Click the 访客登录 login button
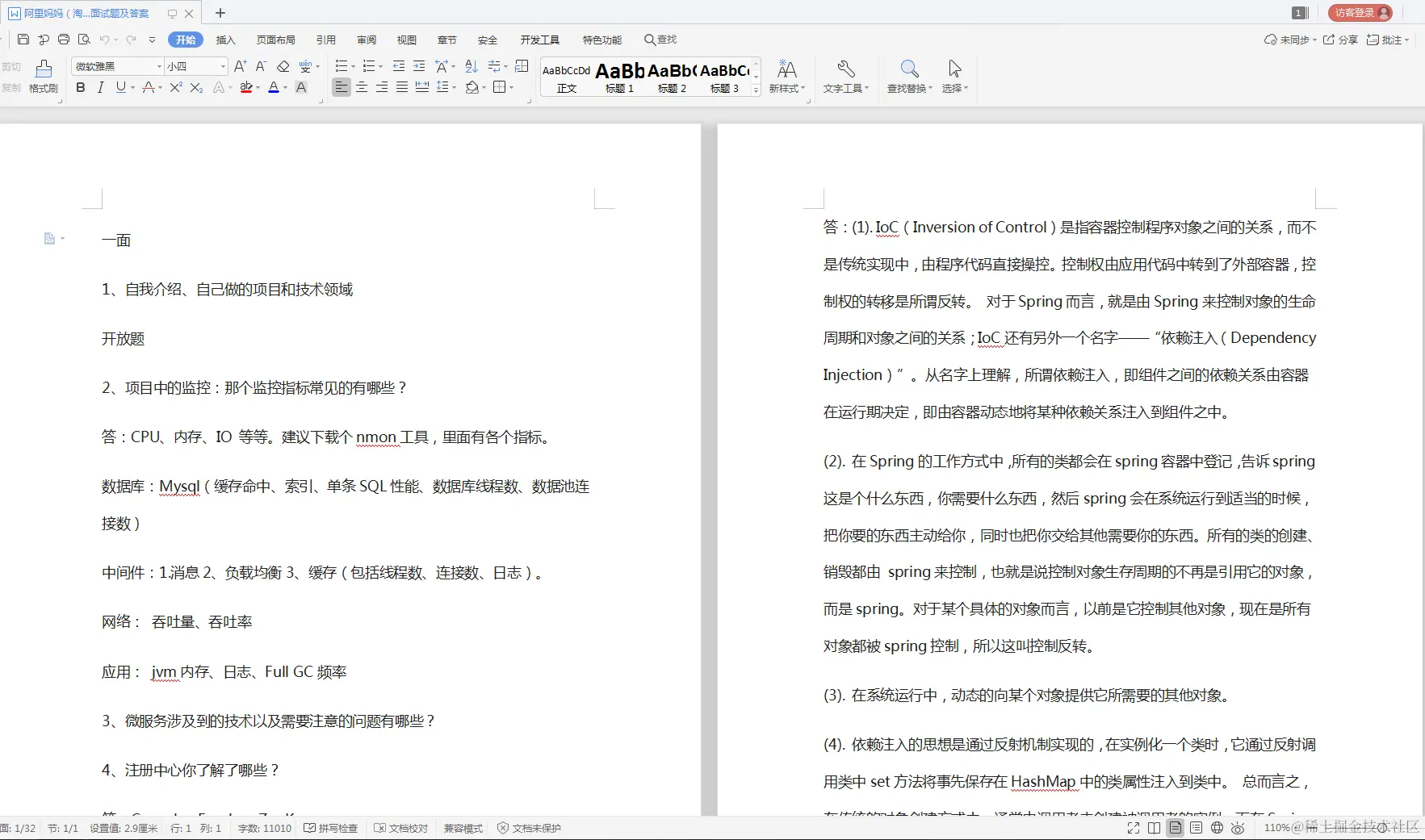This screenshot has width=1425, height=840. coord(1360,12)
